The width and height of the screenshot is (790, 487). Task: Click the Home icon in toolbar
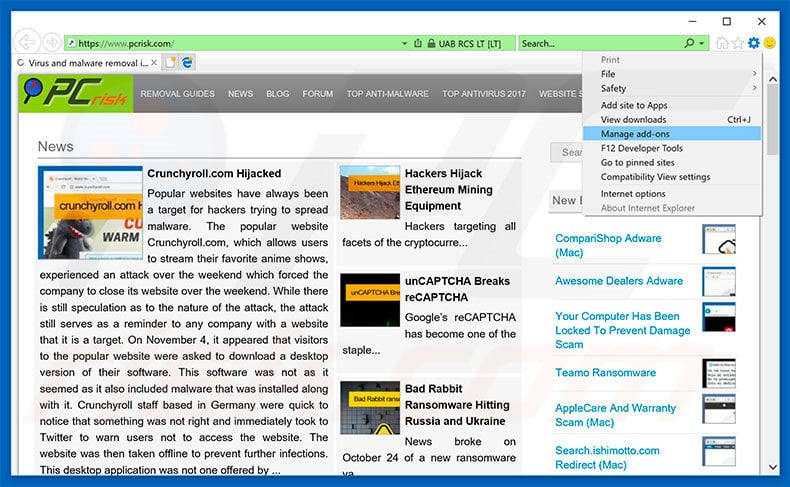click(721, 43)
